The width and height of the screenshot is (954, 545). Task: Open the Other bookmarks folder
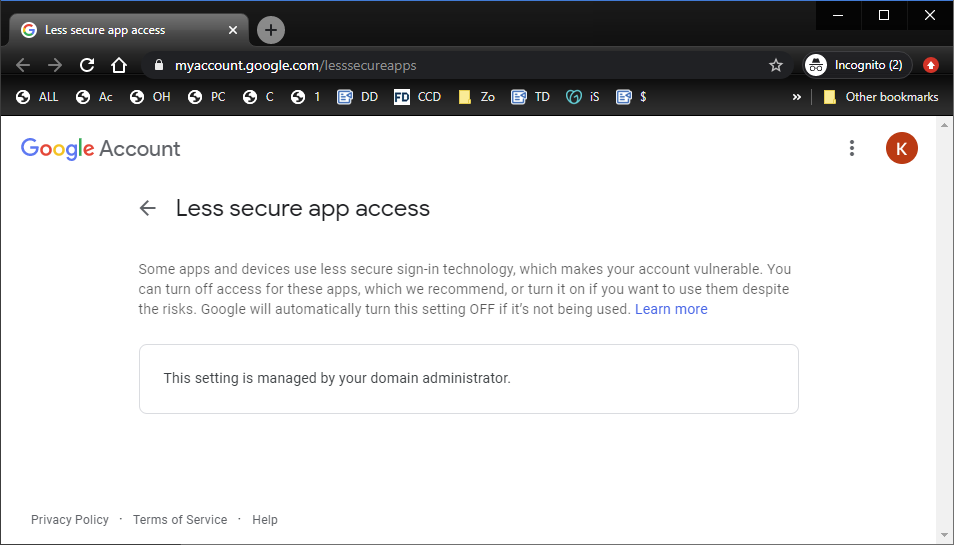coord(880,97)
